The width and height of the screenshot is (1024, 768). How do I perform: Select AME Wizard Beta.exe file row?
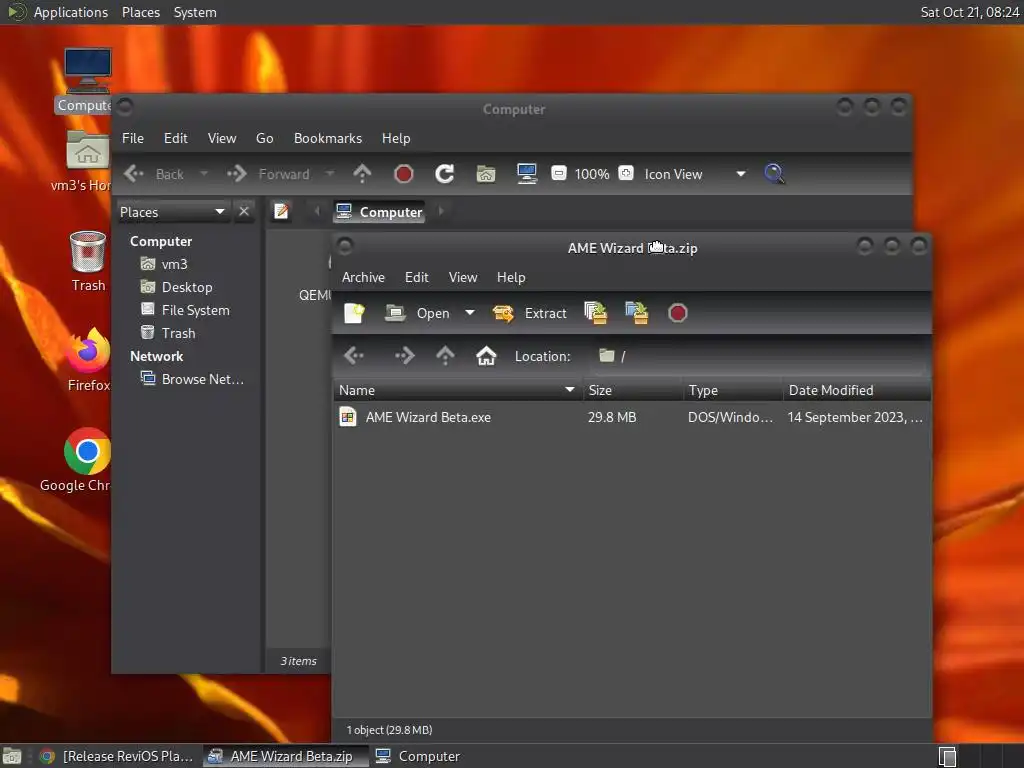(632, 417)
